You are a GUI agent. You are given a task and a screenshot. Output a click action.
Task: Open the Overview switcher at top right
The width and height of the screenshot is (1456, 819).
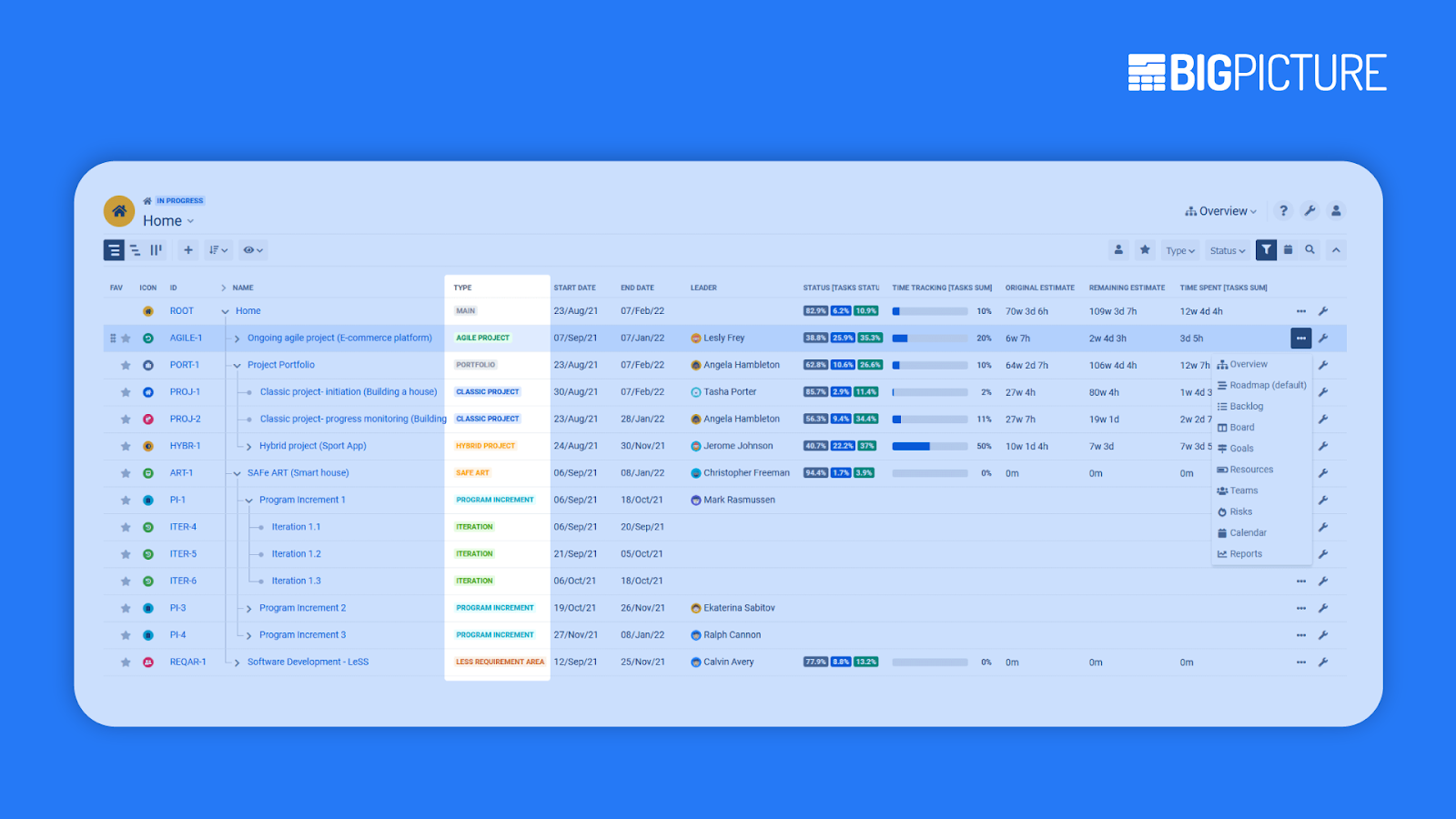[1219, 210]
